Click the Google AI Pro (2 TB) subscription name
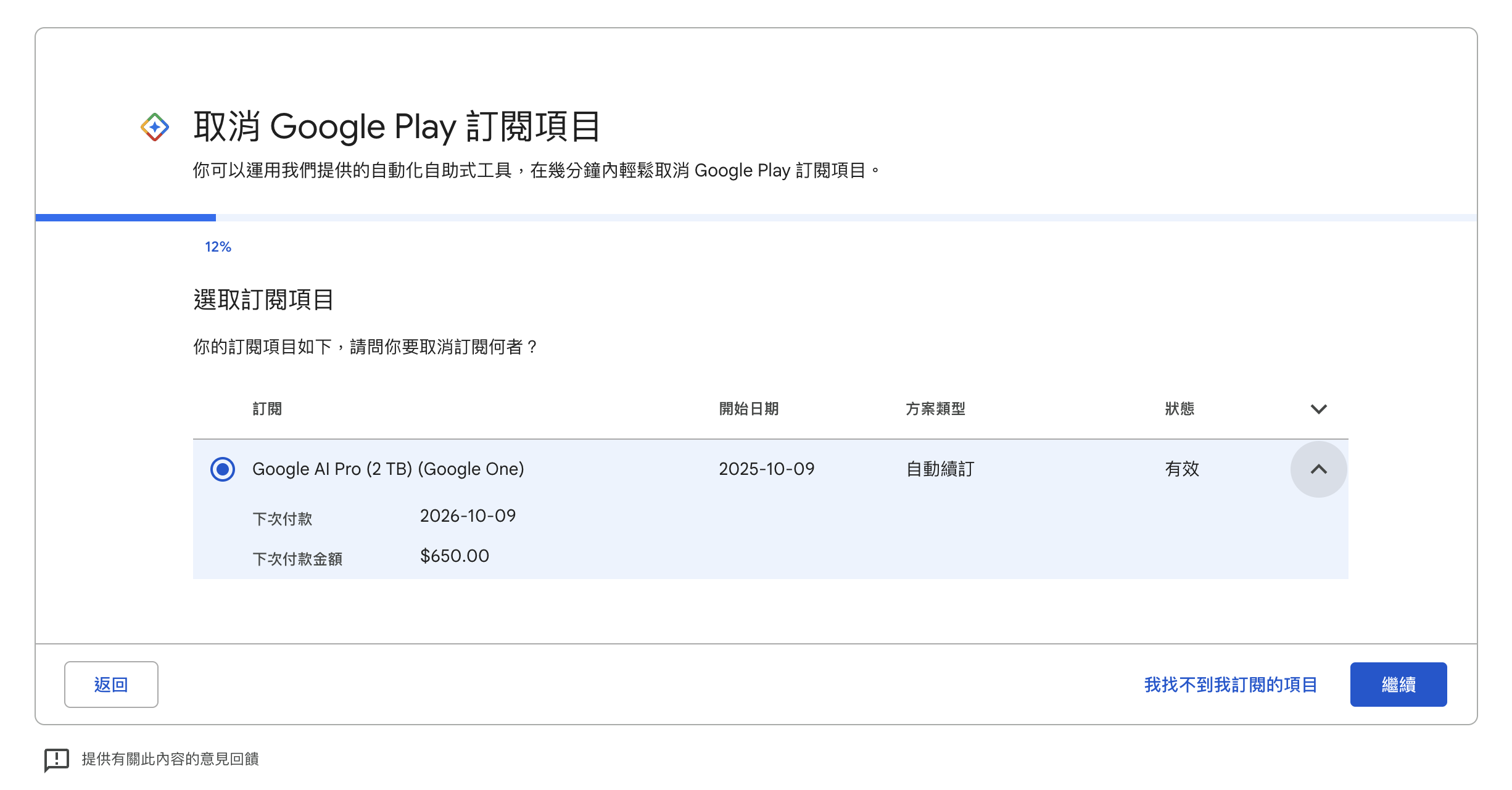 pyautogui.click(x=388, y=469)
